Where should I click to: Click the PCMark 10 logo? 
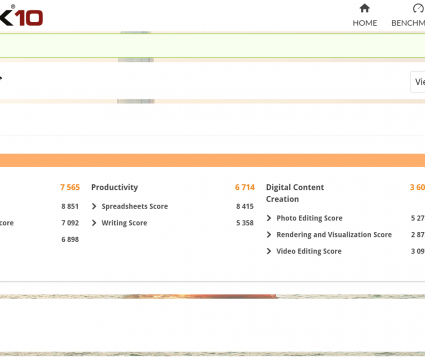click(21, 16)
